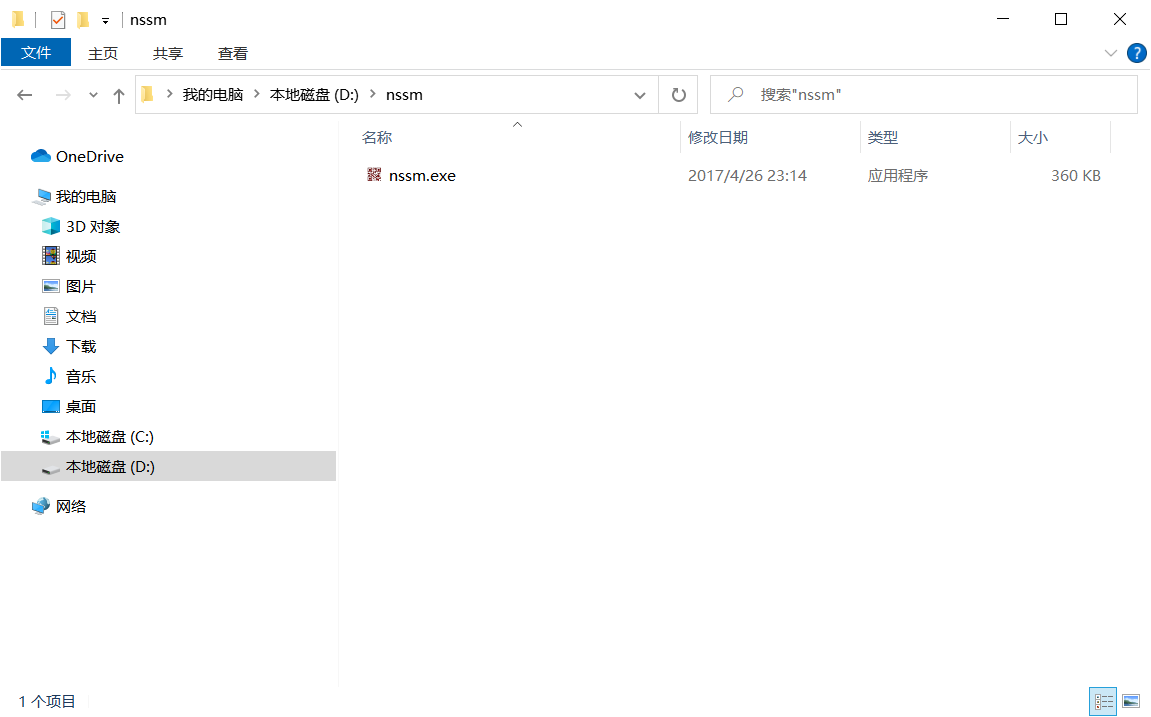Screen dimensions: 1151x717
Task: Open the 共享 ribbon tab
Action: tap(168, 54)
